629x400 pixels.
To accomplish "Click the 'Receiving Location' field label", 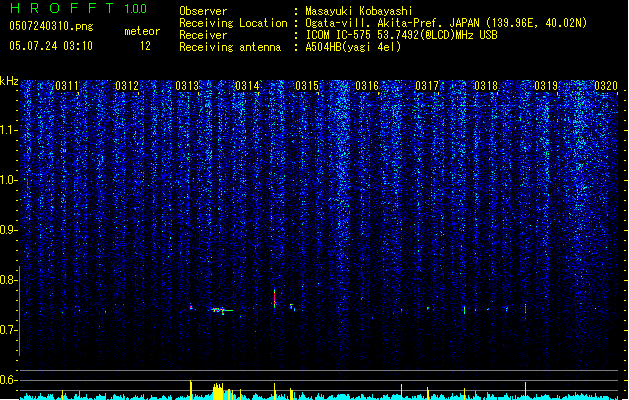I will (x=233, y=23).
